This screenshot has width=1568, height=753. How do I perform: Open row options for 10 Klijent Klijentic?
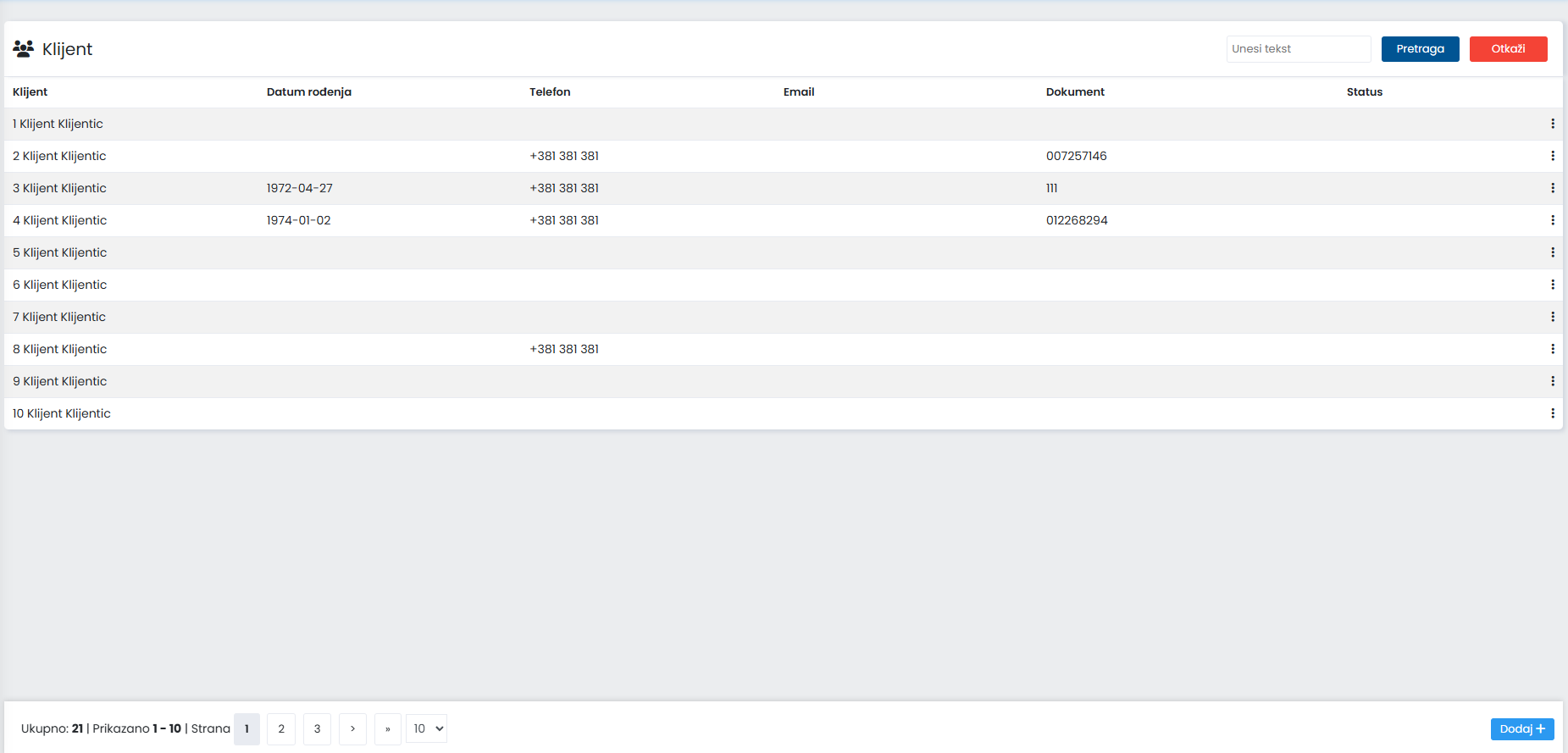[1552, 413]
